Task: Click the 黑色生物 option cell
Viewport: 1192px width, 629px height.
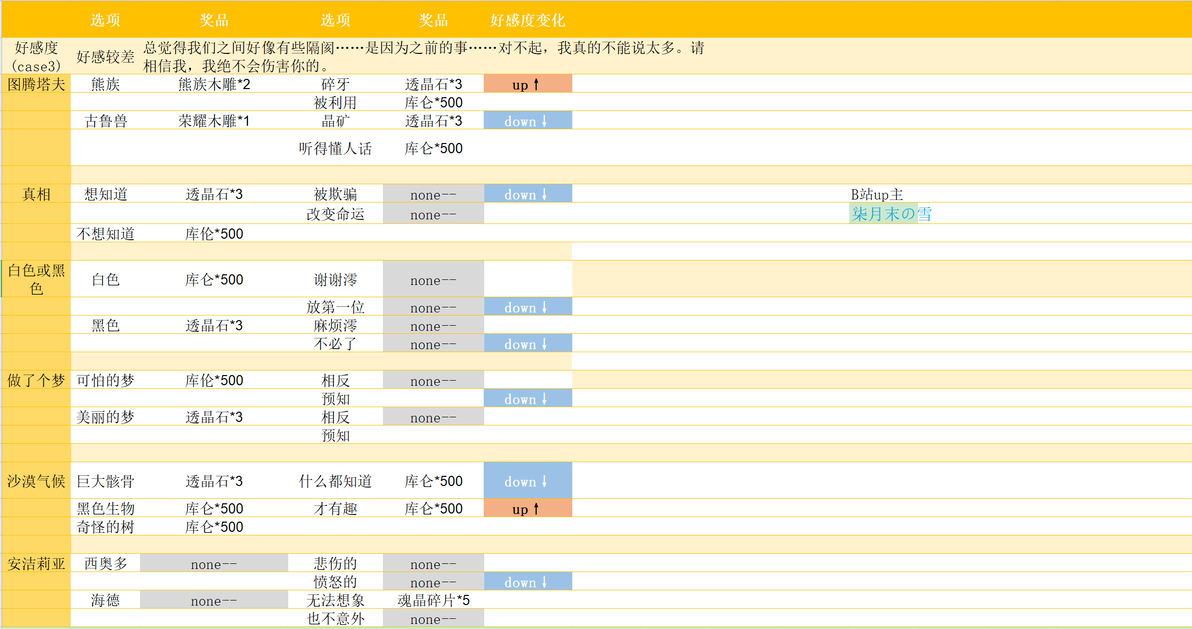Action: click(x=106, y=508)
